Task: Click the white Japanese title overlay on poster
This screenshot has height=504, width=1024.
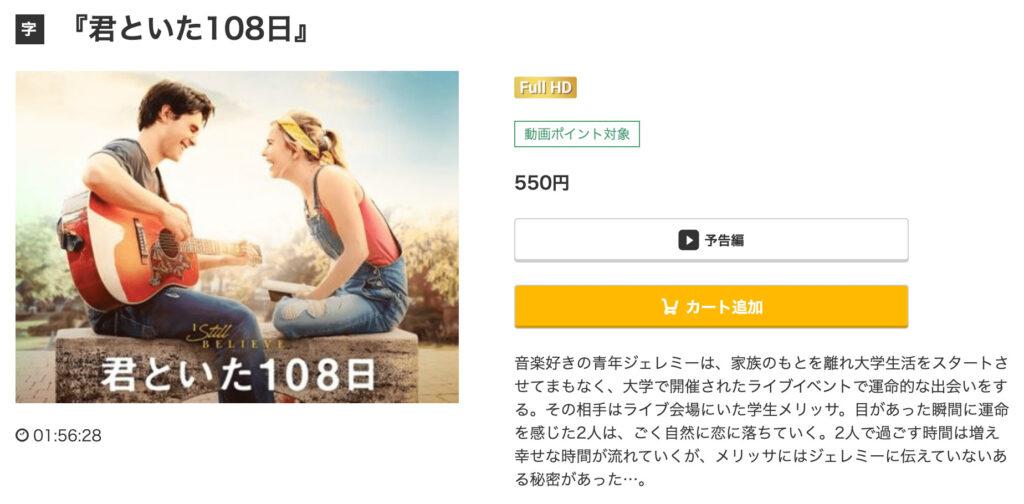Action: [x=238, y=373]
